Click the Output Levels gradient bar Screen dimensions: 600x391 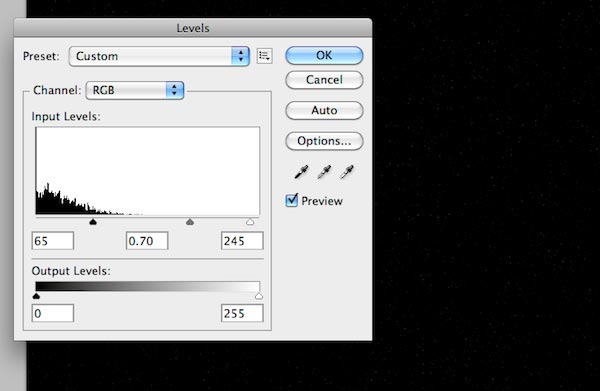coord(148,287)
